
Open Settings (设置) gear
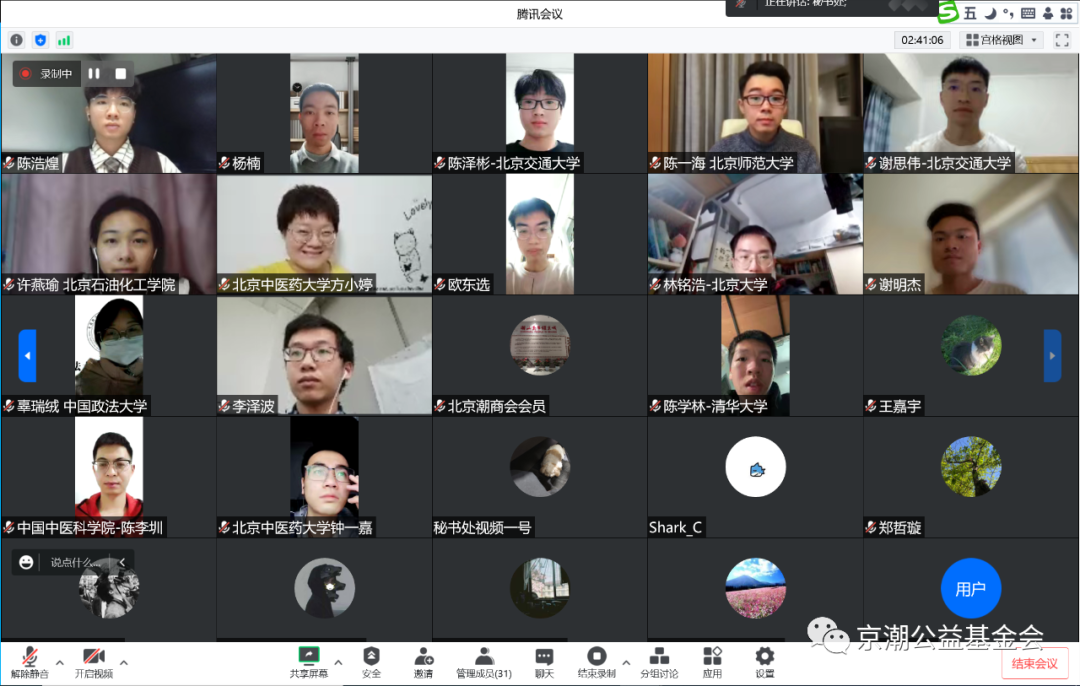(x=764, y=662)
